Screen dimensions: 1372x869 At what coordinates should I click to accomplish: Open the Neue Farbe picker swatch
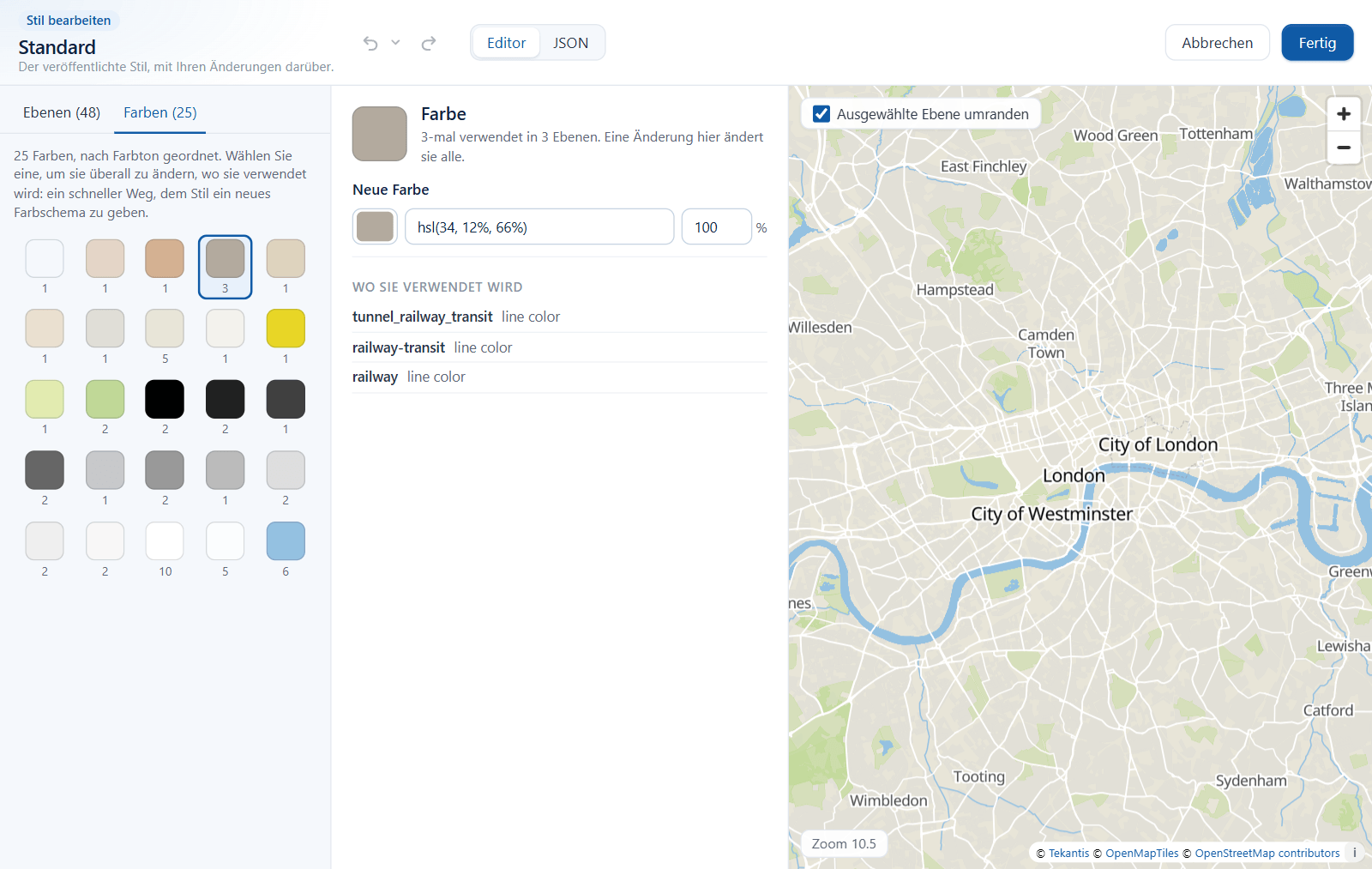click(x=375, y=227)
